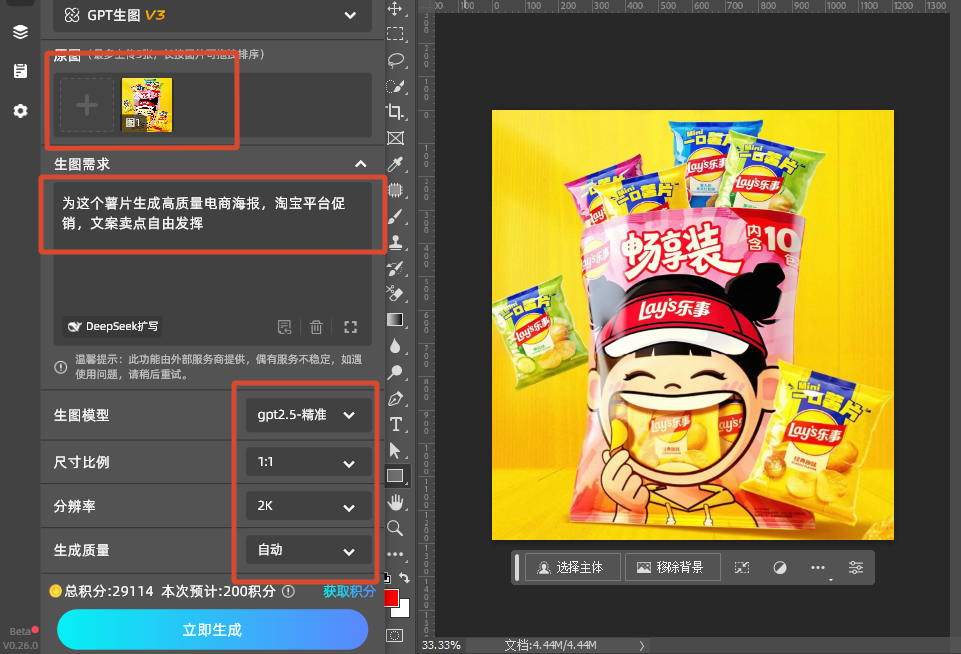Select the Path Selection arrow tool
The height and width of the screenshot is (654, 961).
click(x=395, y=450)
